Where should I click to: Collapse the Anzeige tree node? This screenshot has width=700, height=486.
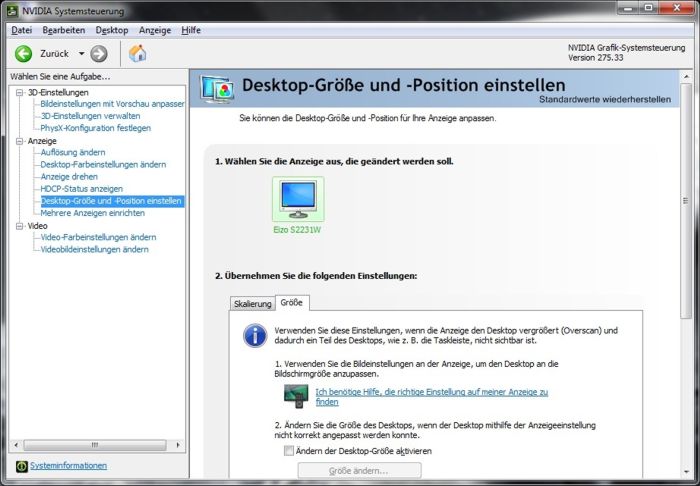point(20,141)
